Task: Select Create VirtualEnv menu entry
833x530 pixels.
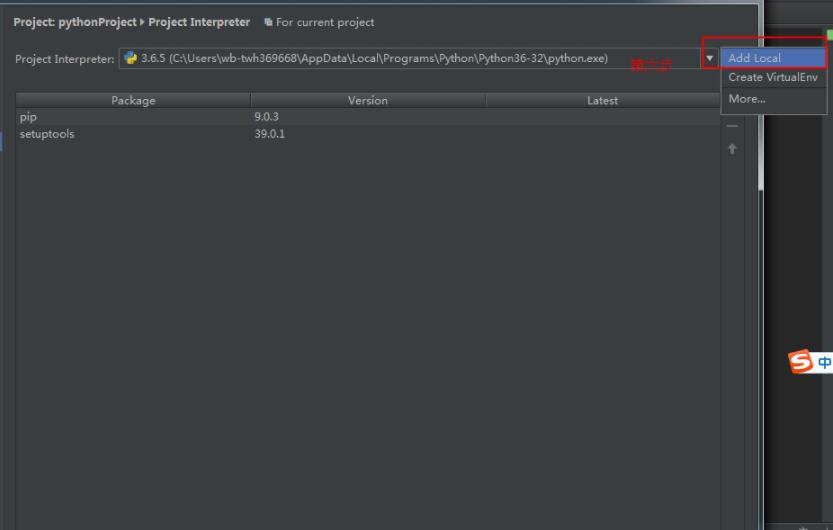Action: (x=773, y=78)
